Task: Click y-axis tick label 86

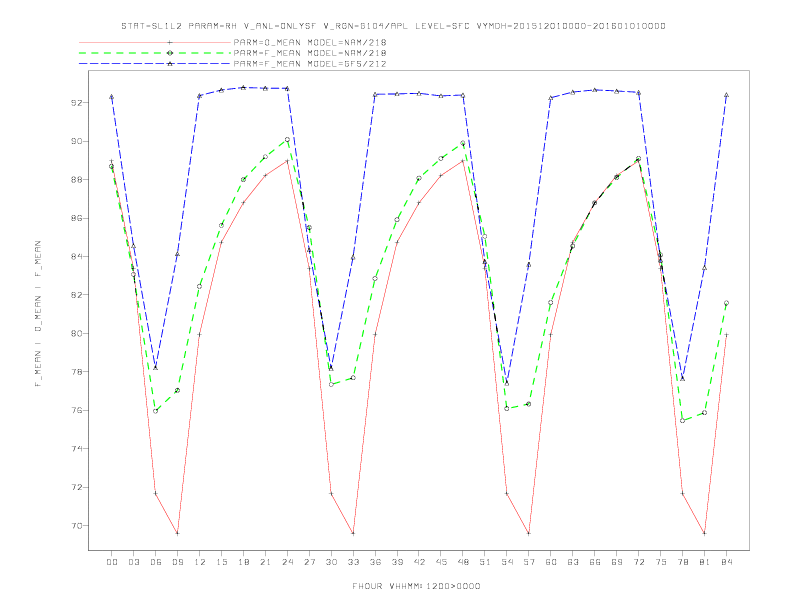Action: coord(77,218)
